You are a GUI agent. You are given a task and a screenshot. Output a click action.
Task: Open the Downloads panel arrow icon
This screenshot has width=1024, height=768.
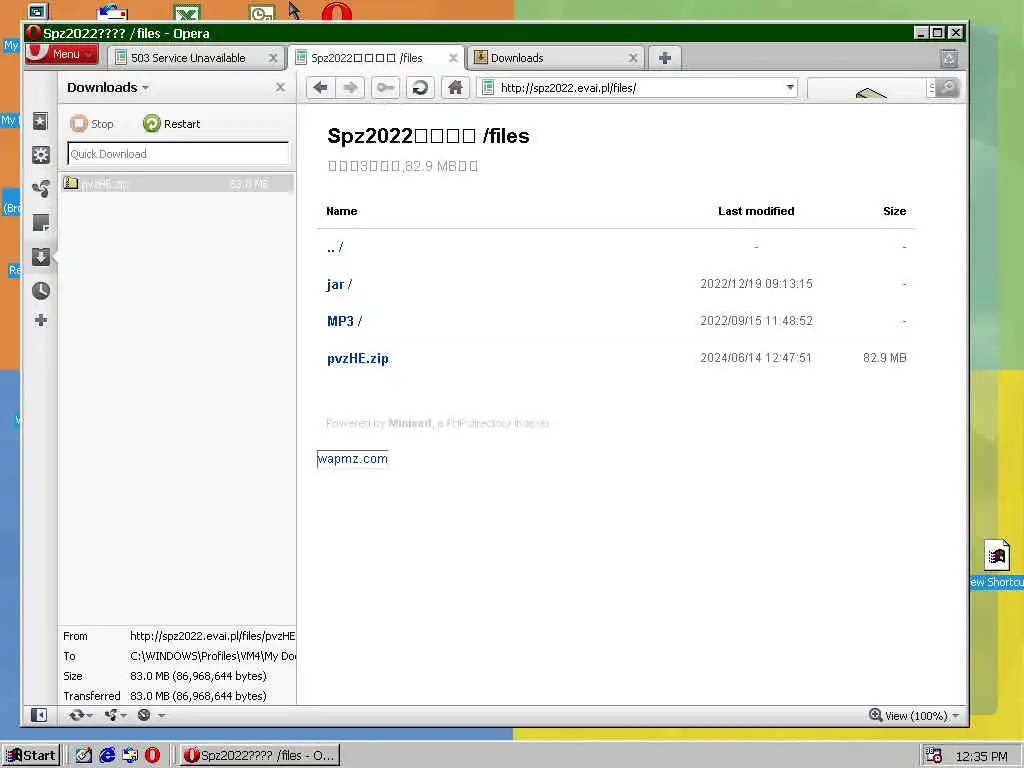[40, 257]
